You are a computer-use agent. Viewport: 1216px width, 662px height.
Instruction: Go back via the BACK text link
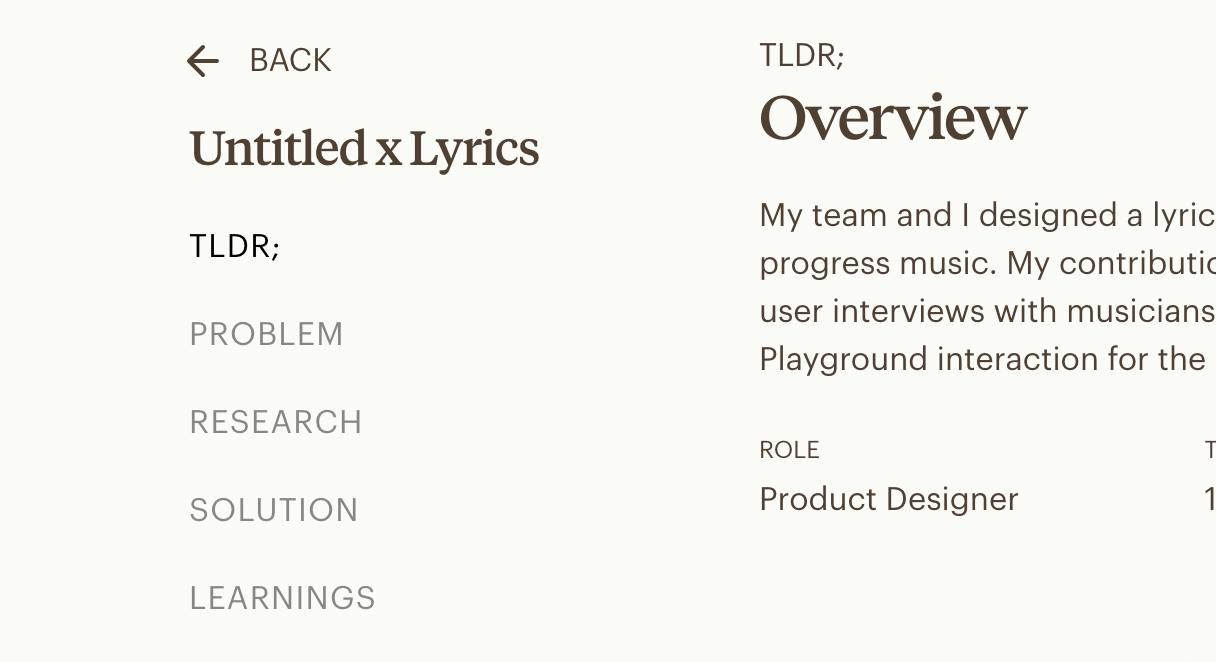point(290,61)
